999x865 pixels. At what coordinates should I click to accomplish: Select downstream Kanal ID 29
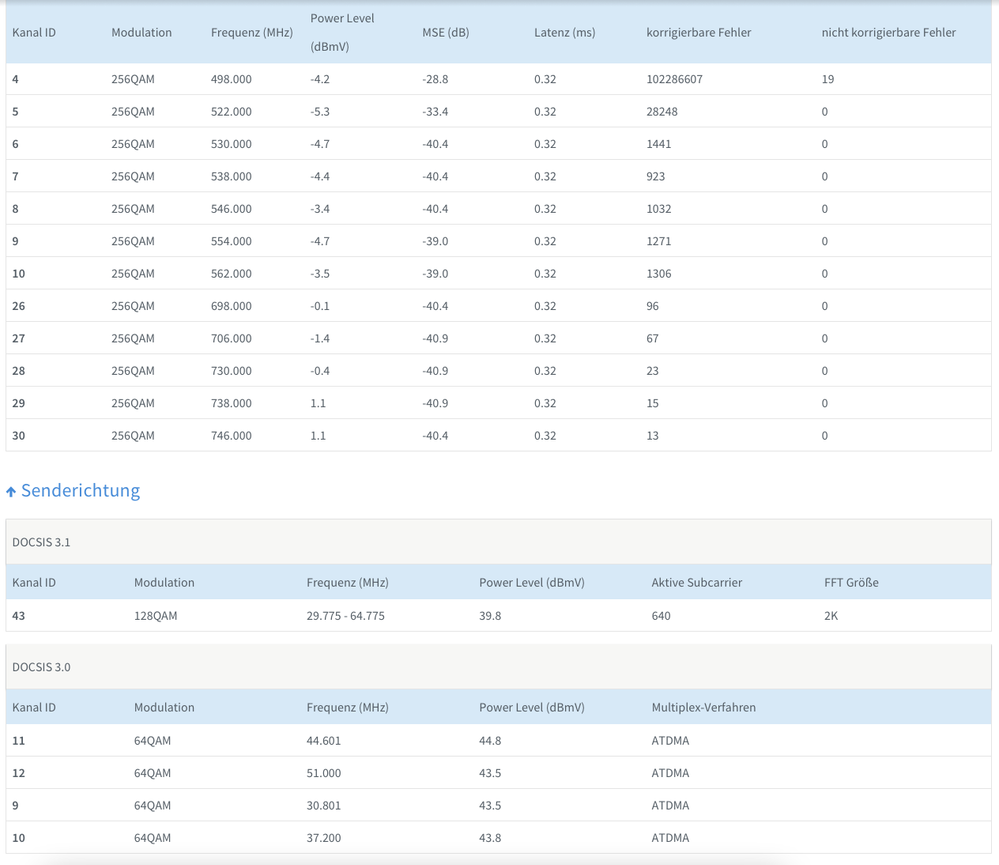coord(18,403)
